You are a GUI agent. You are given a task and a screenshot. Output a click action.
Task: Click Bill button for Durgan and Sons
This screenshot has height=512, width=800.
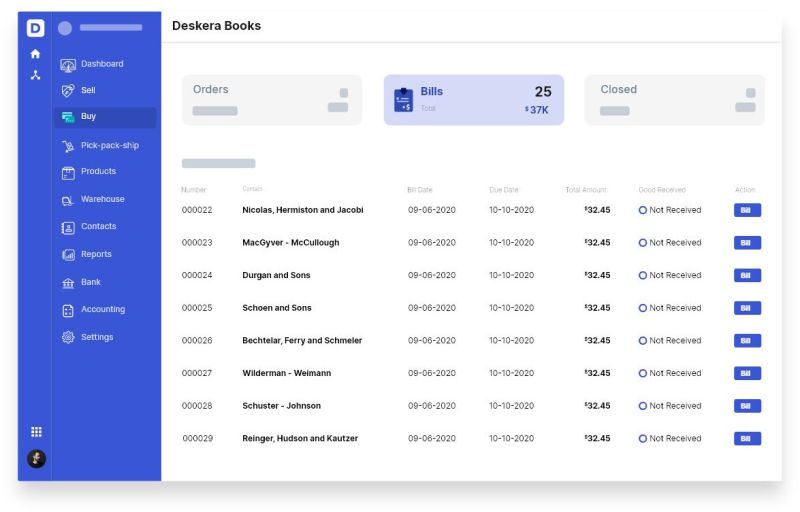click(747, 275)
